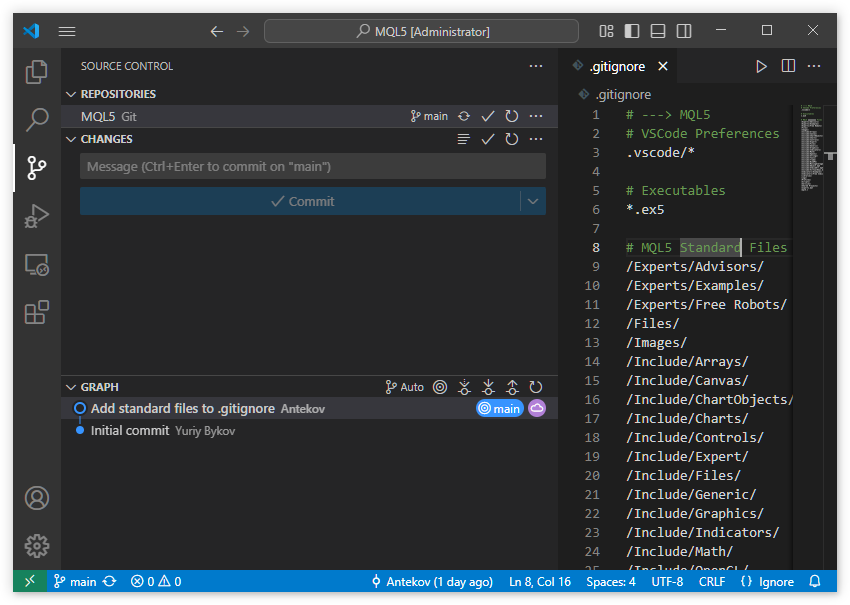Open the Search view in activity bar

[36, 120]
